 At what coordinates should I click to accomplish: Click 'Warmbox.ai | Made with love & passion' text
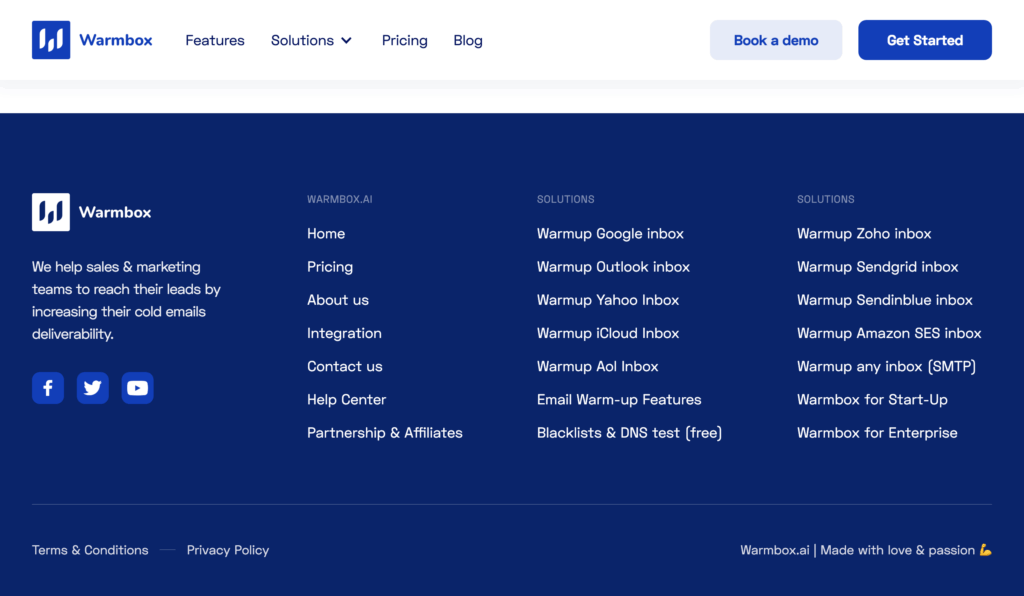865,550
